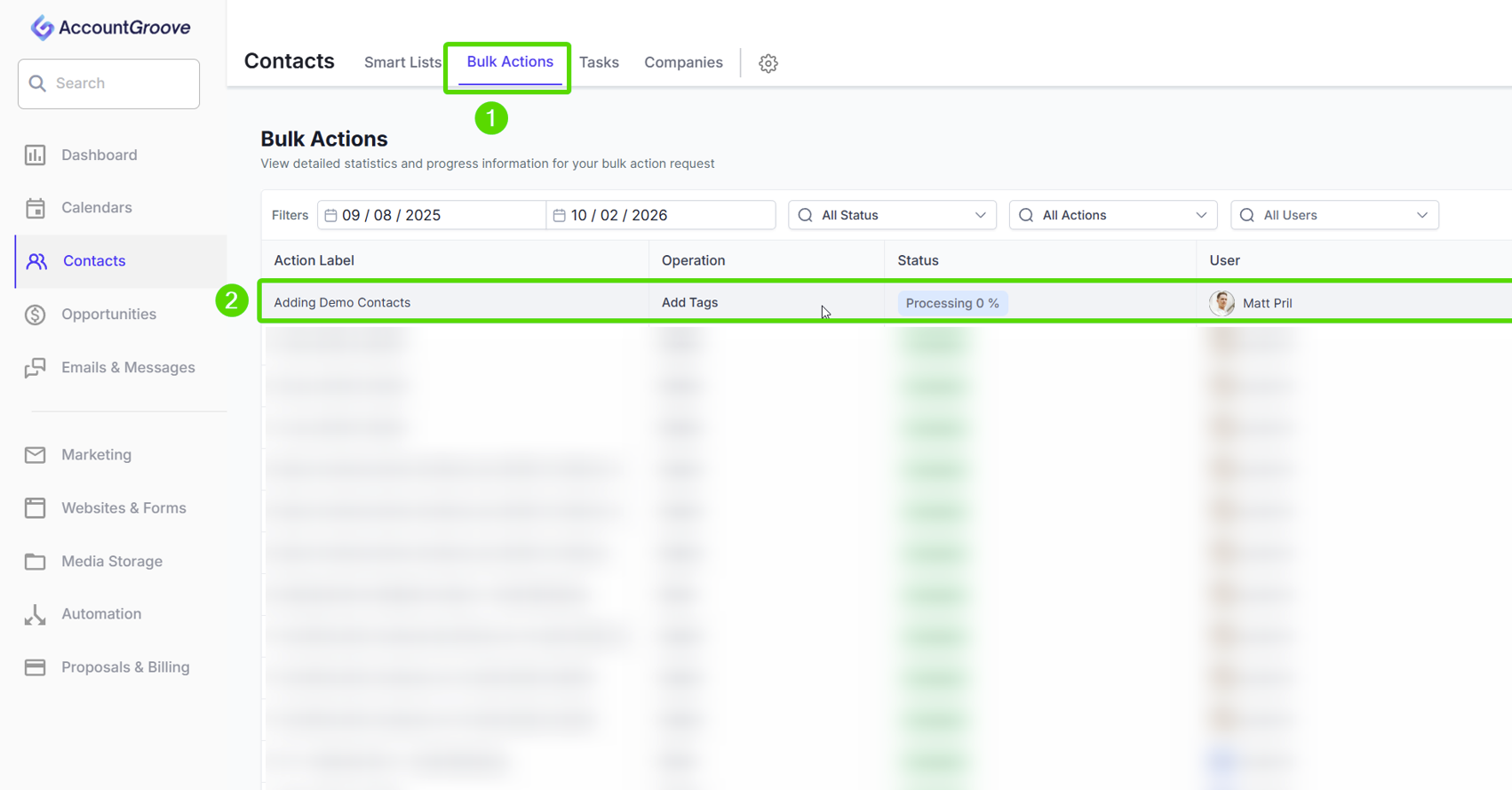The image size is (1512, 790).
Task: Click the magnifier in All Status filter
Action: (805, 215)
